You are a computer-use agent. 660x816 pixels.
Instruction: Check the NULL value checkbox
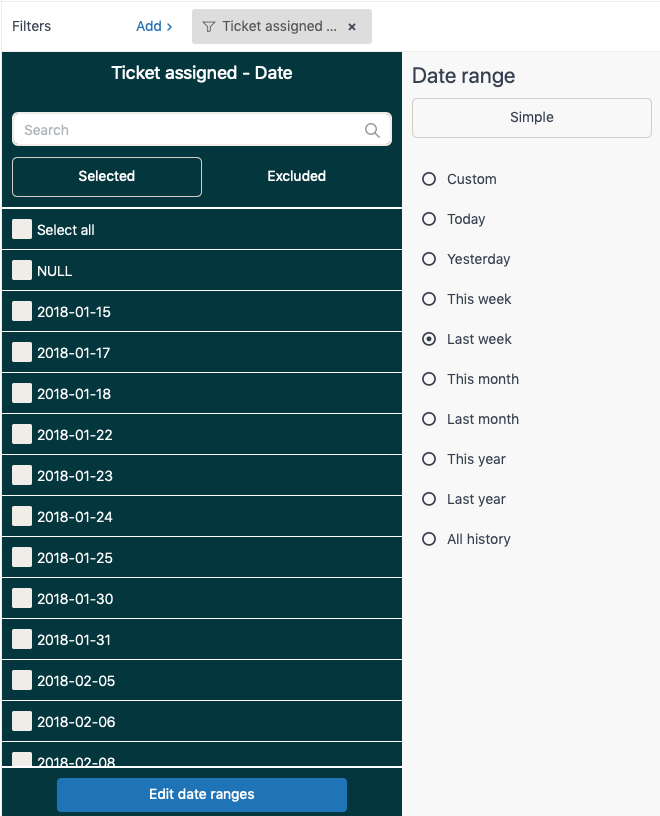coord(22,271)
